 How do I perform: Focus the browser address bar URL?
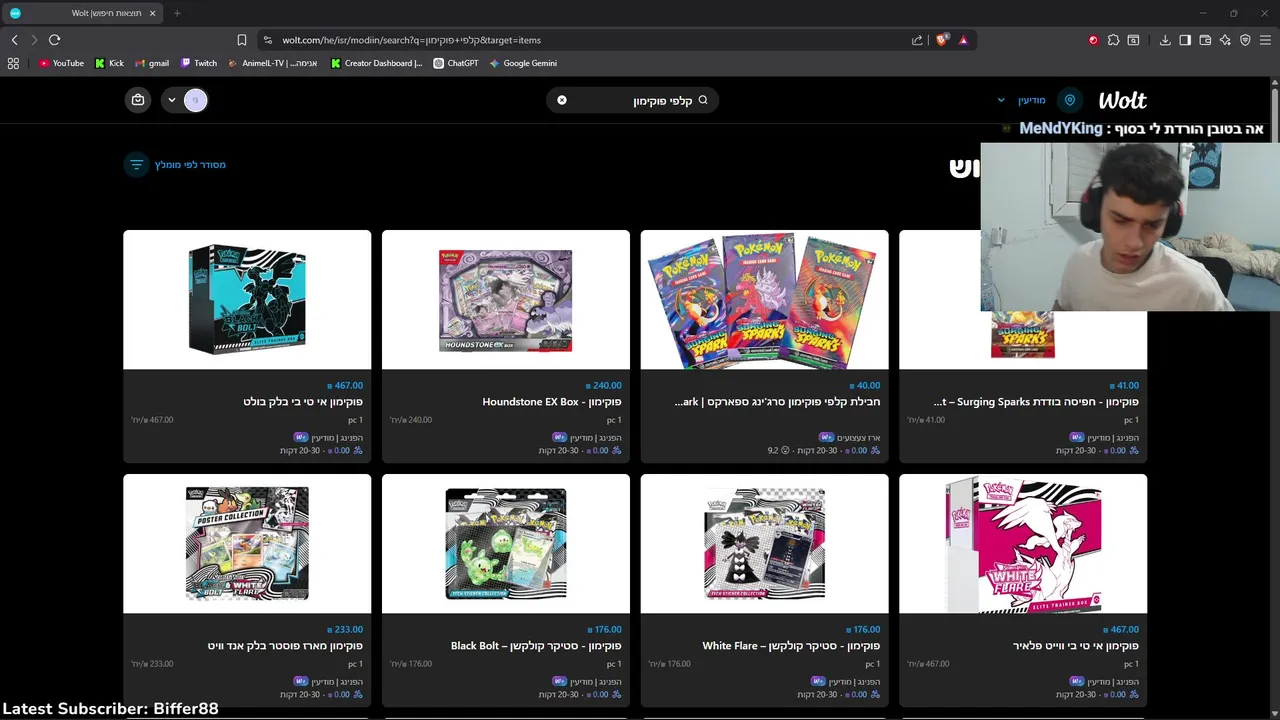click(x=411, y=40)
